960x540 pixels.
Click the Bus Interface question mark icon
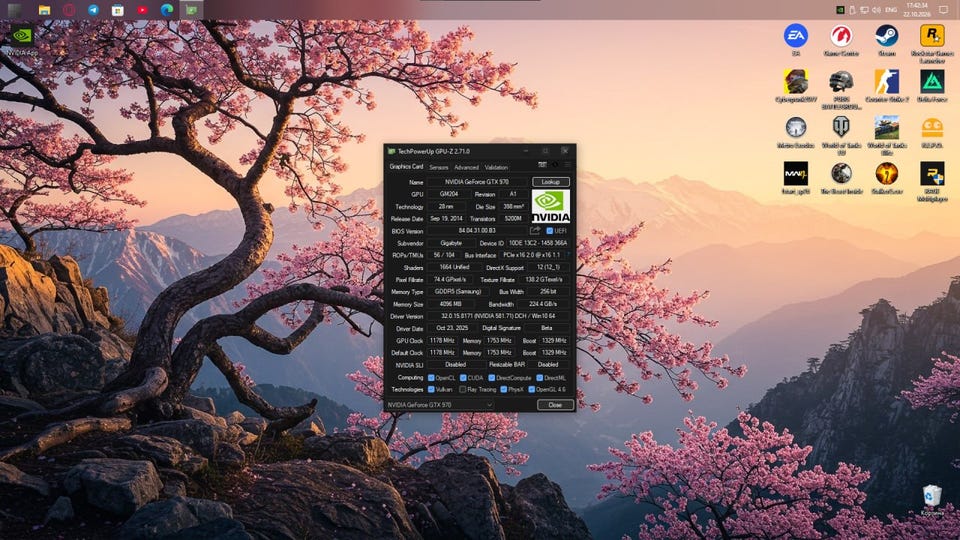point(567,255)
